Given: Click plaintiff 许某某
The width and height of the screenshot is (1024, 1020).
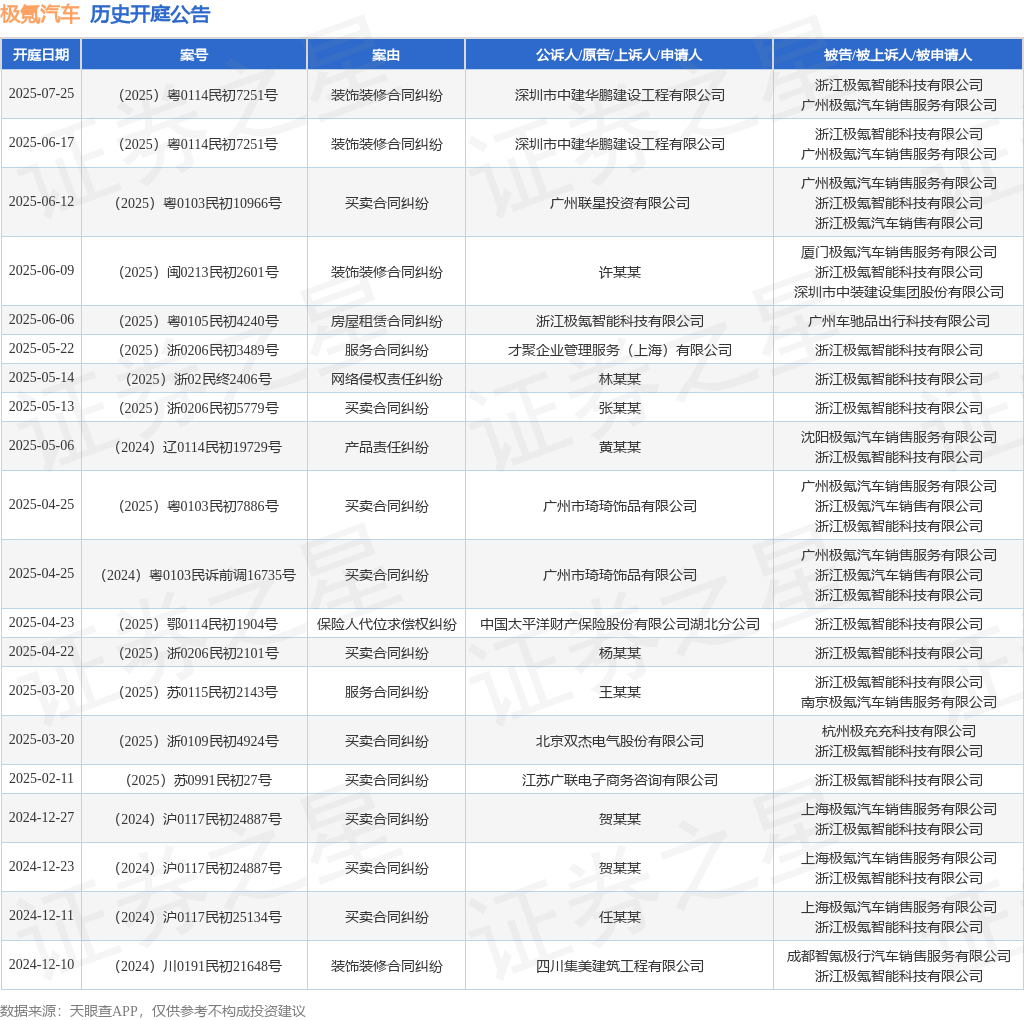Looking at the screenshot, I should tap(619, 272).
